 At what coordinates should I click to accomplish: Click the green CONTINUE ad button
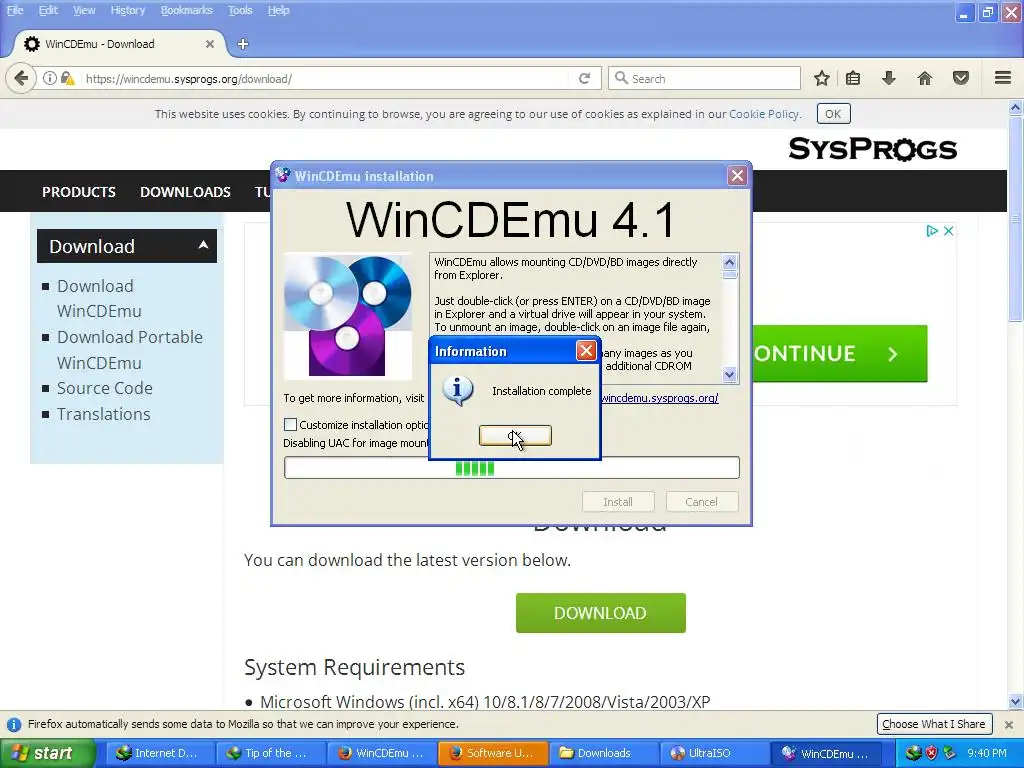coord(839,353)
